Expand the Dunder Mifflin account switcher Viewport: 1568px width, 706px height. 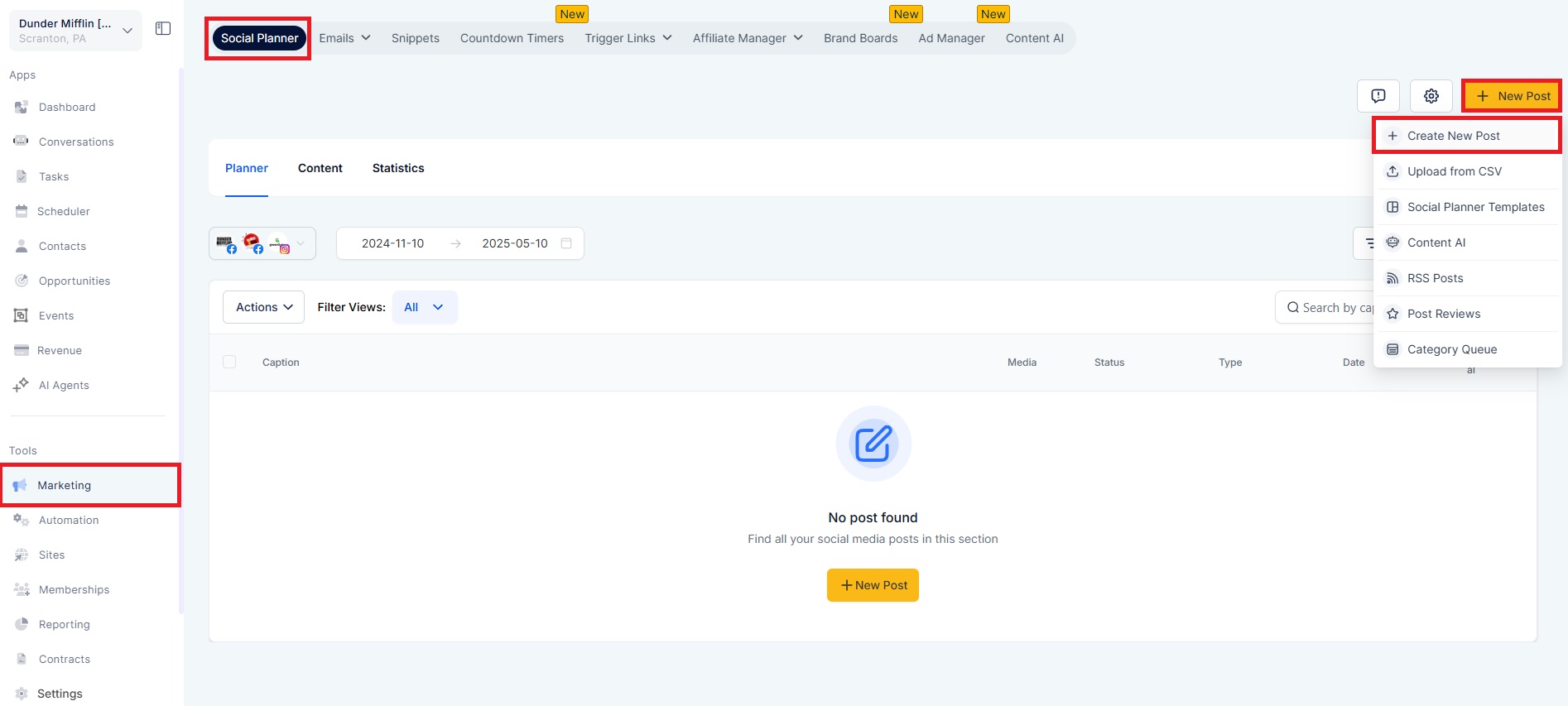click(75, 31)
